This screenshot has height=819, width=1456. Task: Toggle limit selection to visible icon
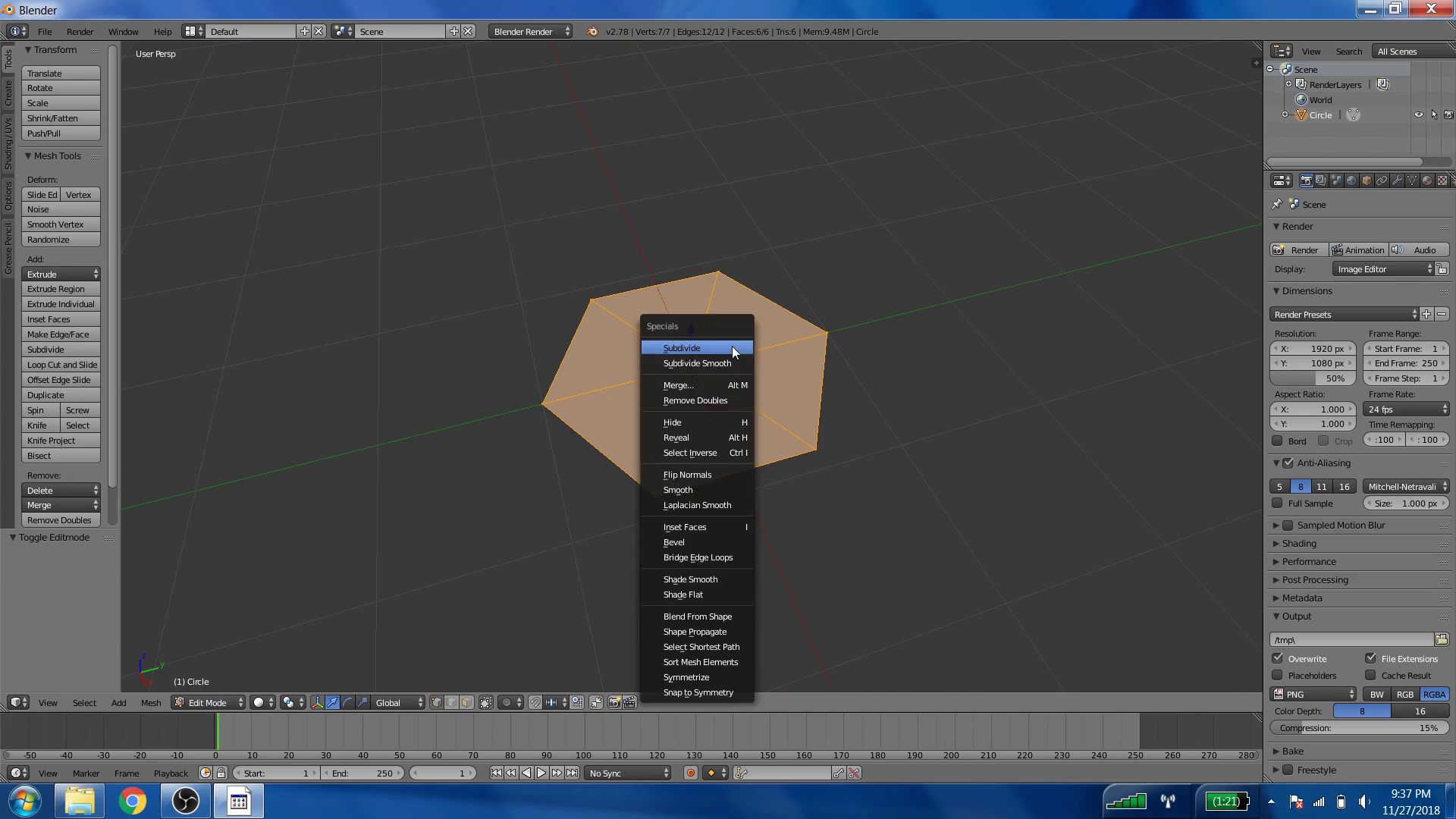[486, 702]
